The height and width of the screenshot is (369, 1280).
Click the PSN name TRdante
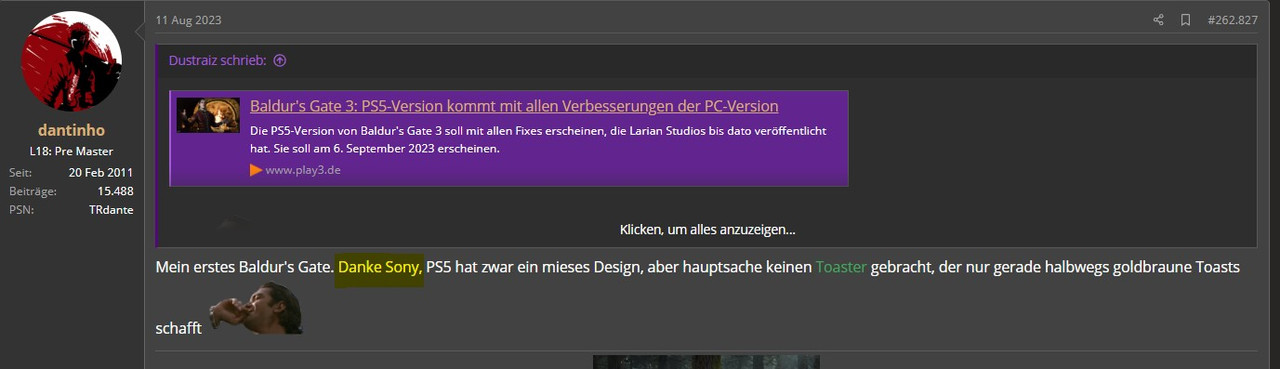pyautogui.click(x=111, y=209)
